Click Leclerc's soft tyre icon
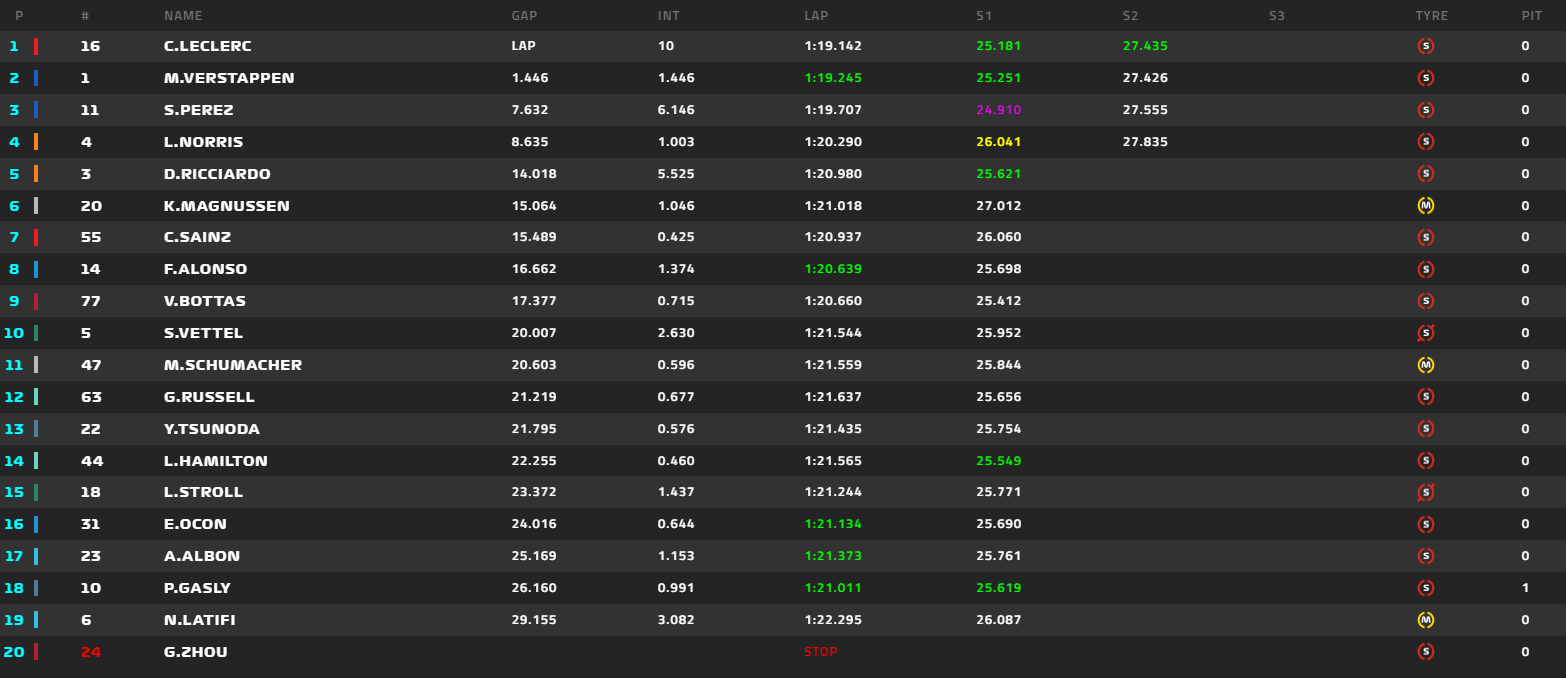Viewport: 1566px width, 678px height. click(x=1426, y=46)
